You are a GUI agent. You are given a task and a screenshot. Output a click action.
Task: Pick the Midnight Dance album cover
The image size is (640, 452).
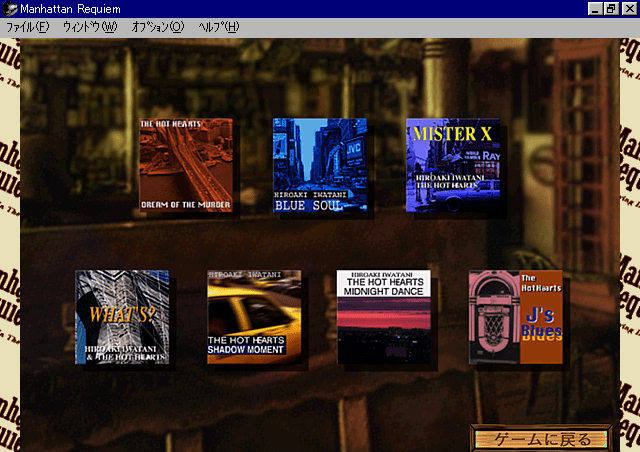click(384, 317)
